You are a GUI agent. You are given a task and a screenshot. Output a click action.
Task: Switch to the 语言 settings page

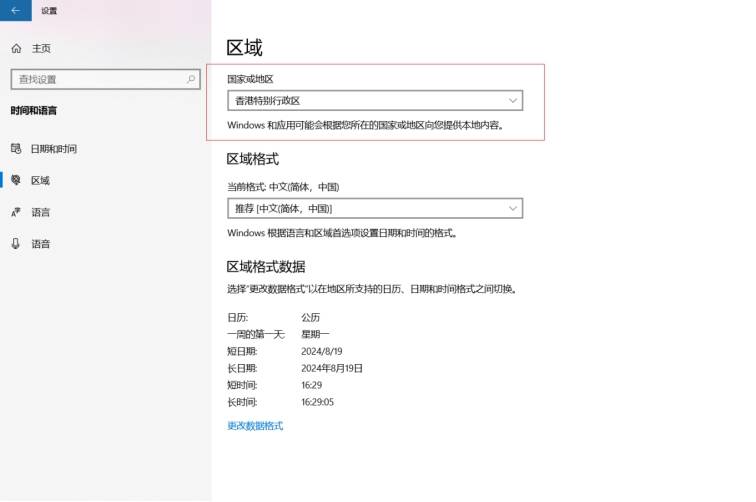(40, 212)
